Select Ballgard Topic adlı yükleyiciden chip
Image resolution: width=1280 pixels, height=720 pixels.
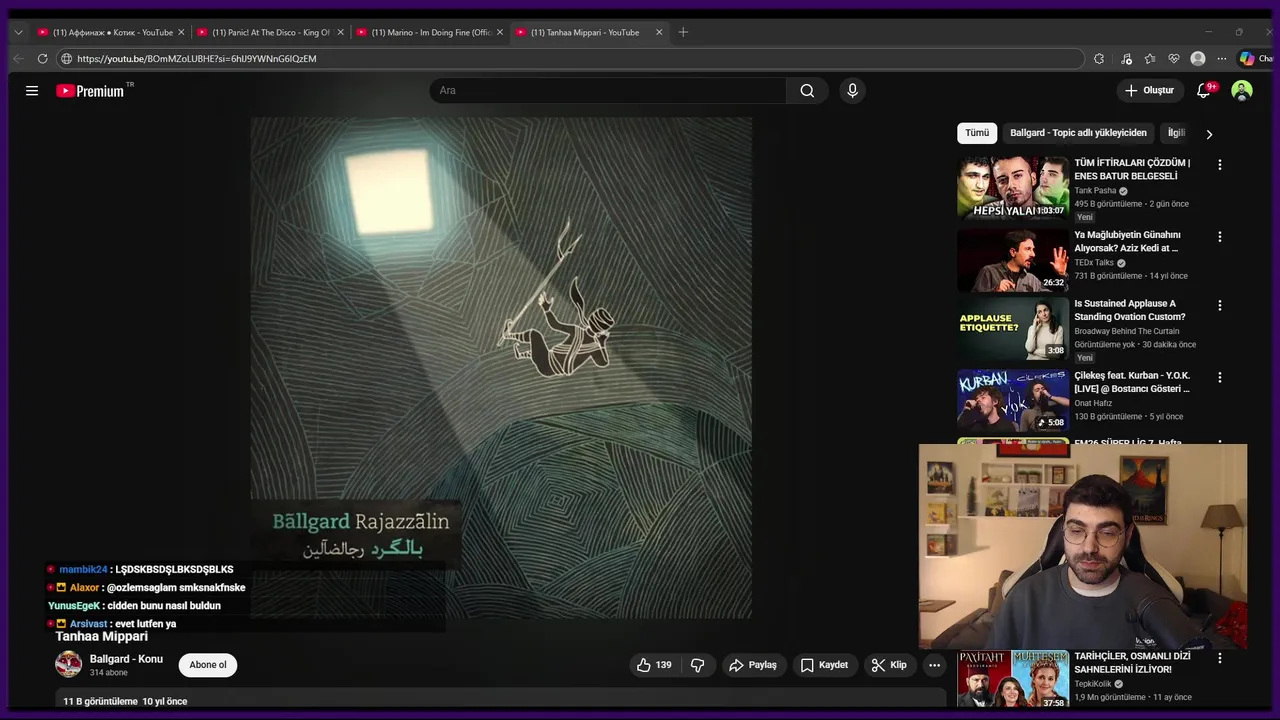tap(1078, 133)
